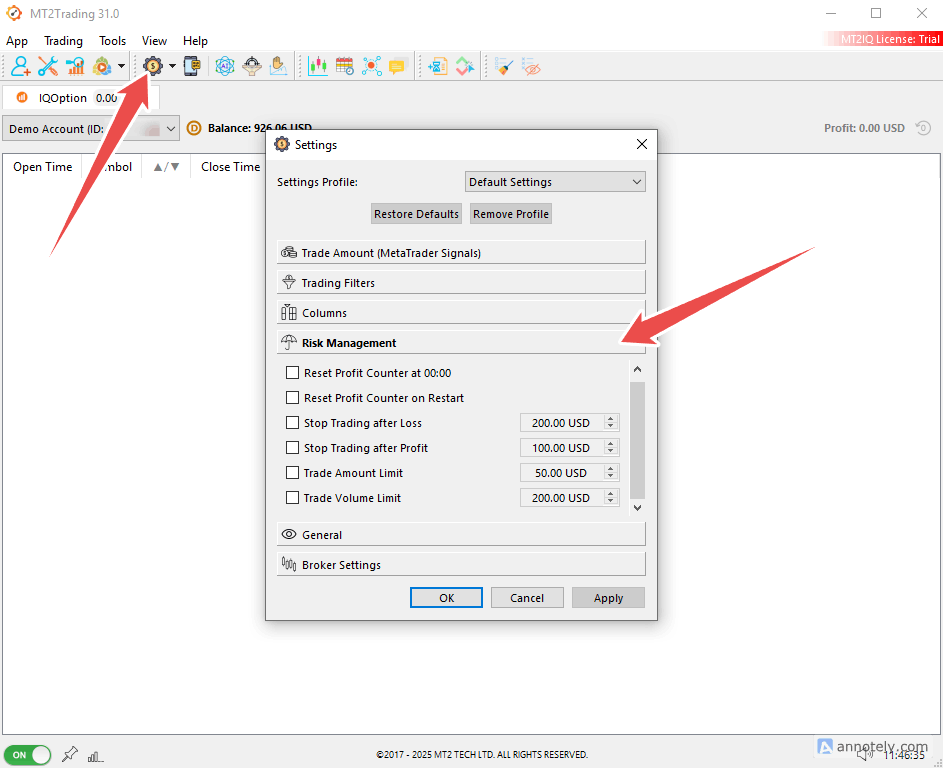Open the Tools menu
The image size is (943, 768).
(x=112, y=41)
